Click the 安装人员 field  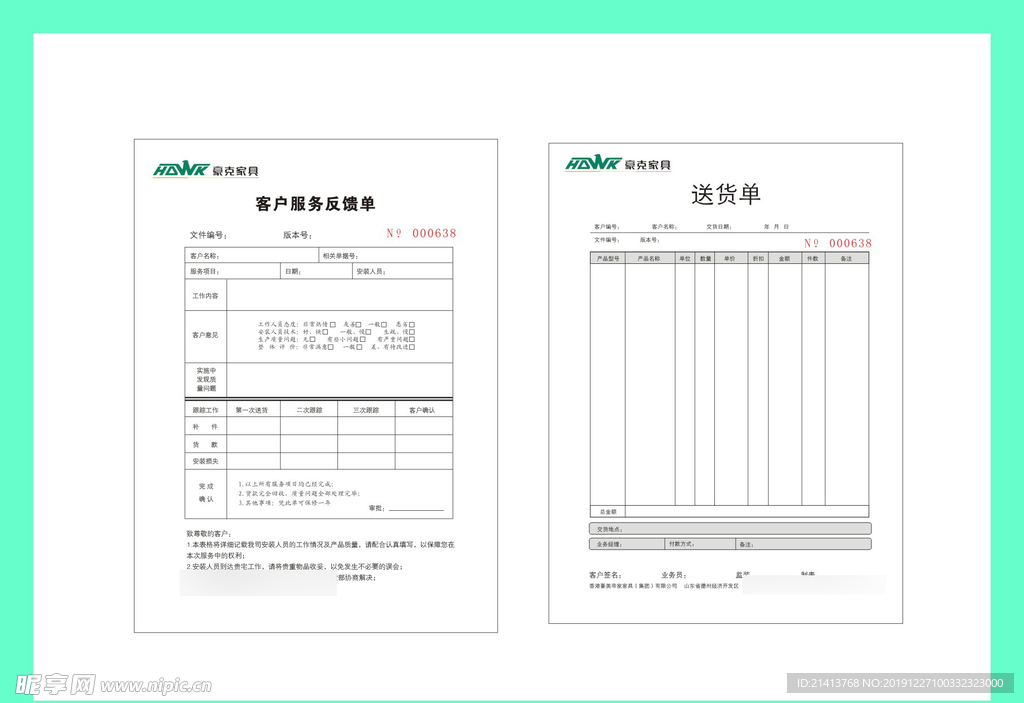pyautogui.click(x=400, y=271)
